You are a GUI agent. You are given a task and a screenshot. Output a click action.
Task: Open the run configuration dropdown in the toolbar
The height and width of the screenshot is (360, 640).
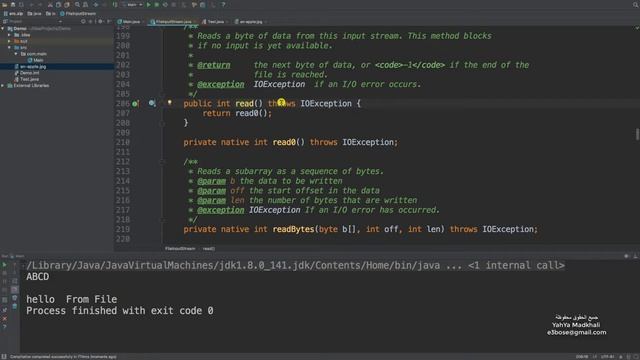[133, 4]
